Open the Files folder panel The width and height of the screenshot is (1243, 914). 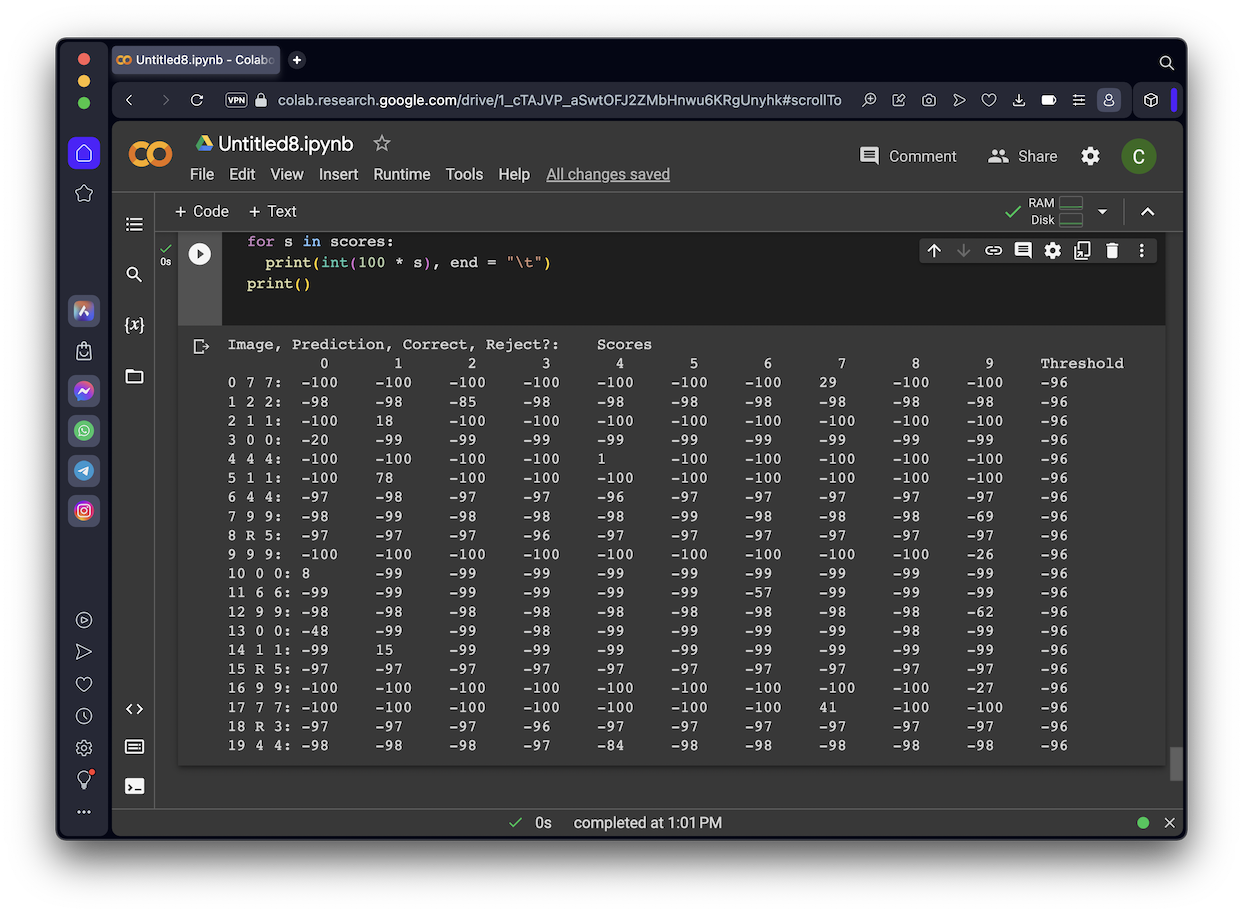(134, 376)
